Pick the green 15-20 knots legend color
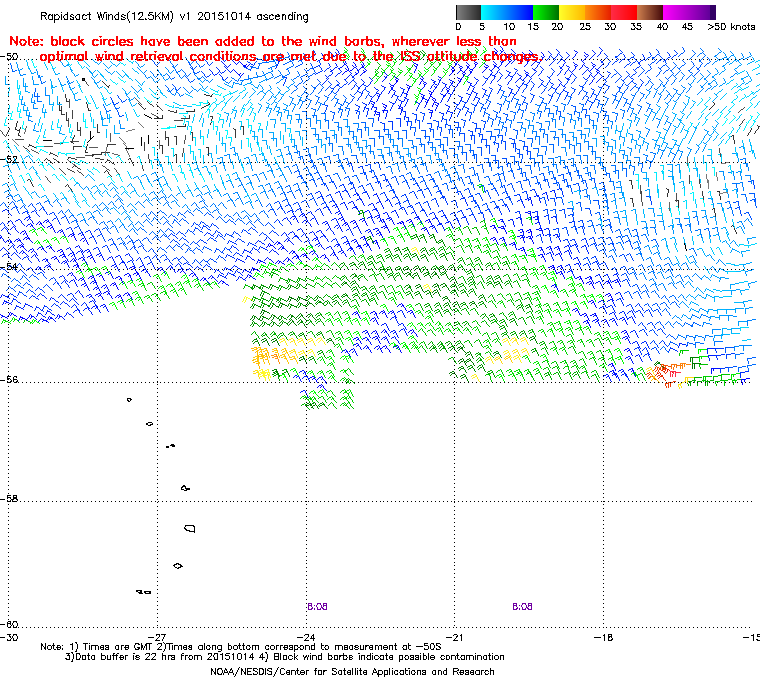The height and width of the screenshot is (688, 760). coord(546,12)
